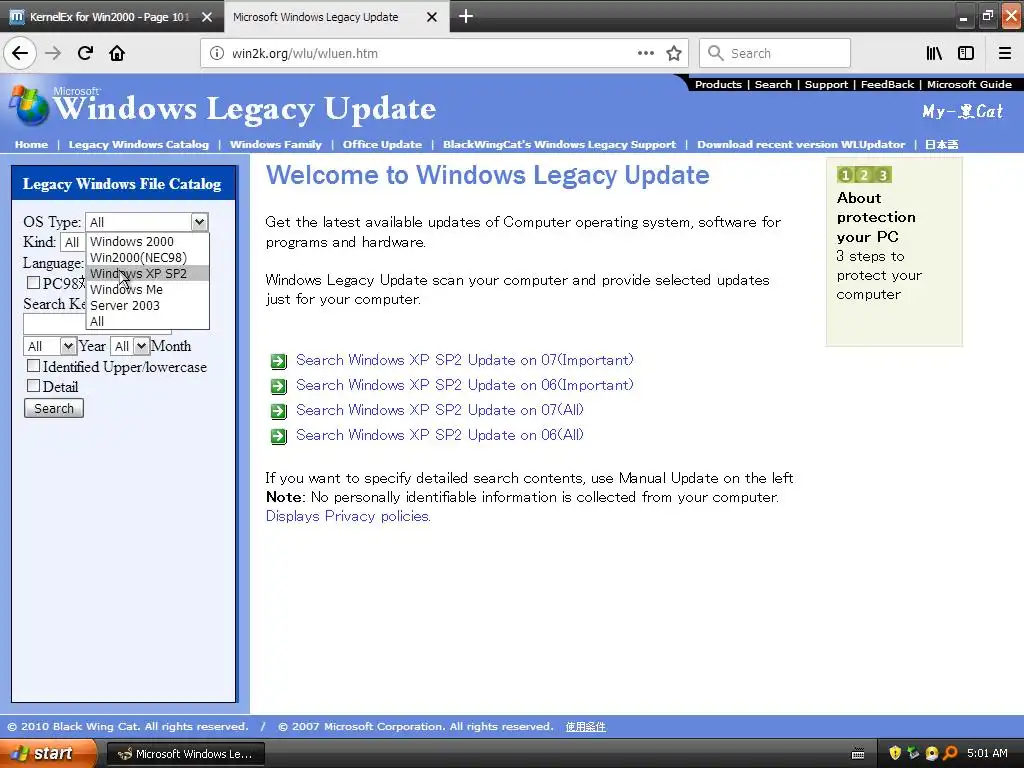Click the Windows Legacy Update globe logo

coord(28,105)
